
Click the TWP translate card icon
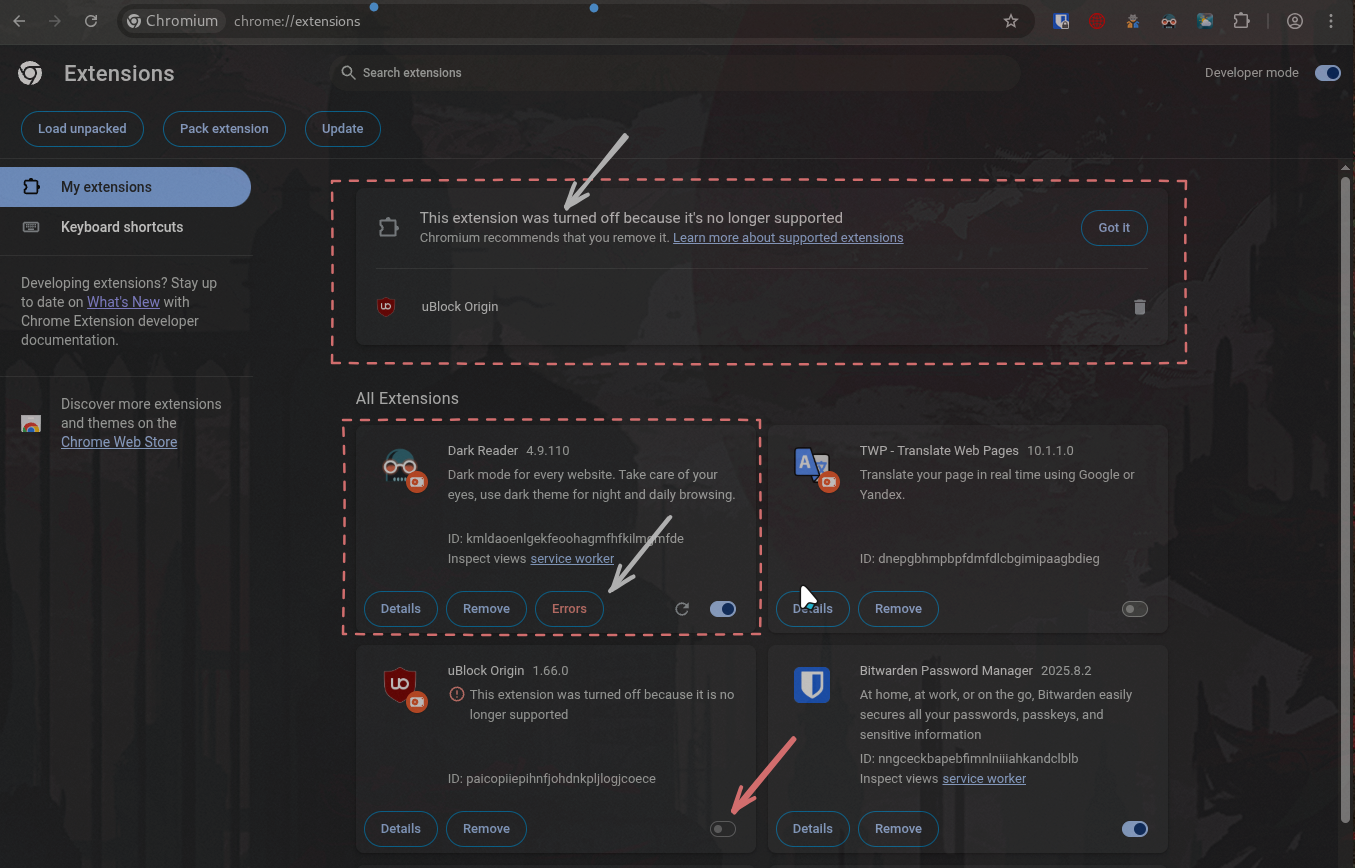pos(815,468)
